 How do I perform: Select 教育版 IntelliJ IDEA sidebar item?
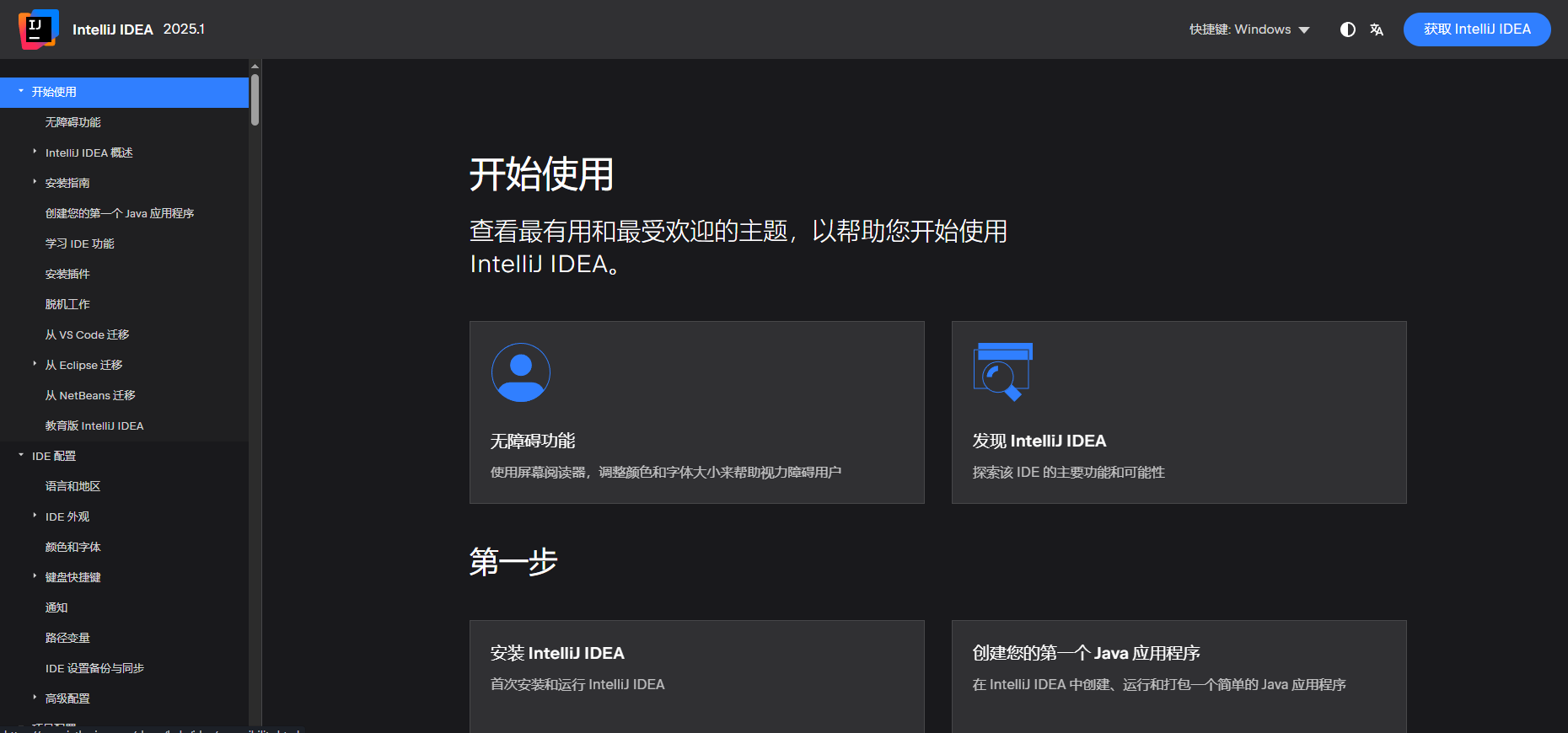tap(94, 425)
